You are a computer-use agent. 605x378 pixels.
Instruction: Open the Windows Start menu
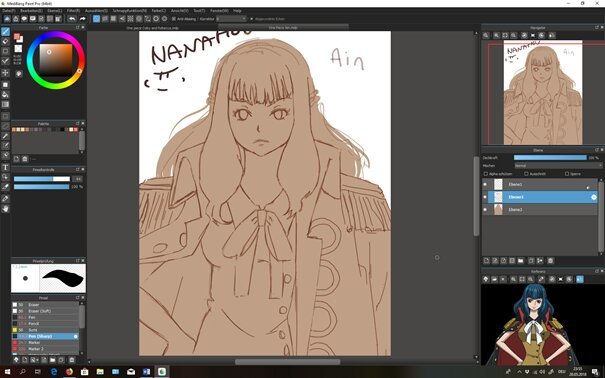7,372
